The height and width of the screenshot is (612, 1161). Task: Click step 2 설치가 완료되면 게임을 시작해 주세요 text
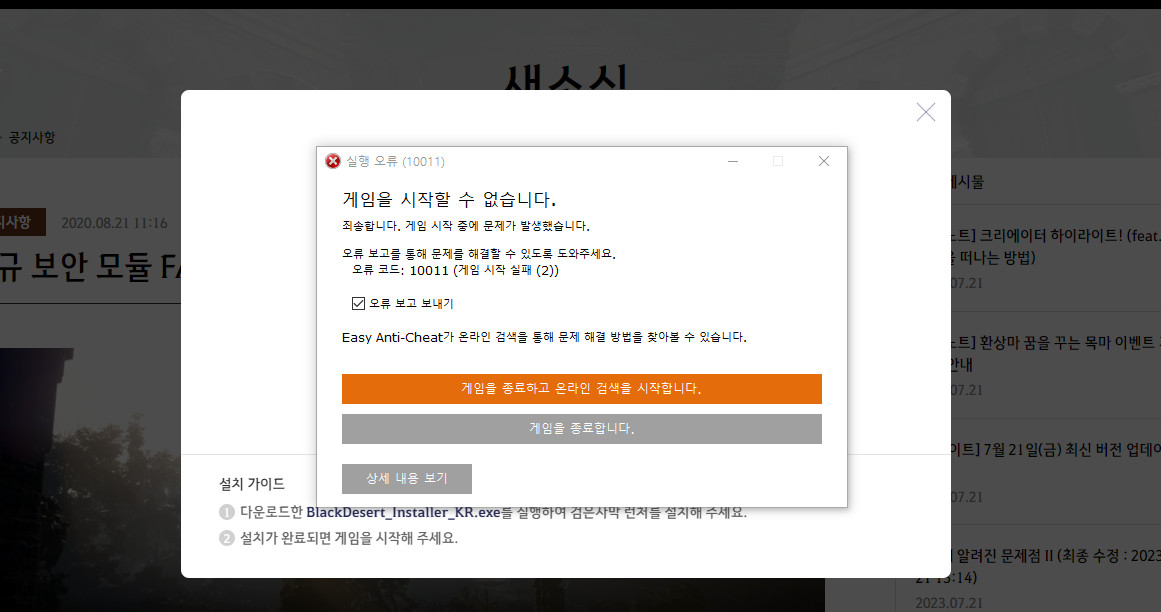point(349,538)
